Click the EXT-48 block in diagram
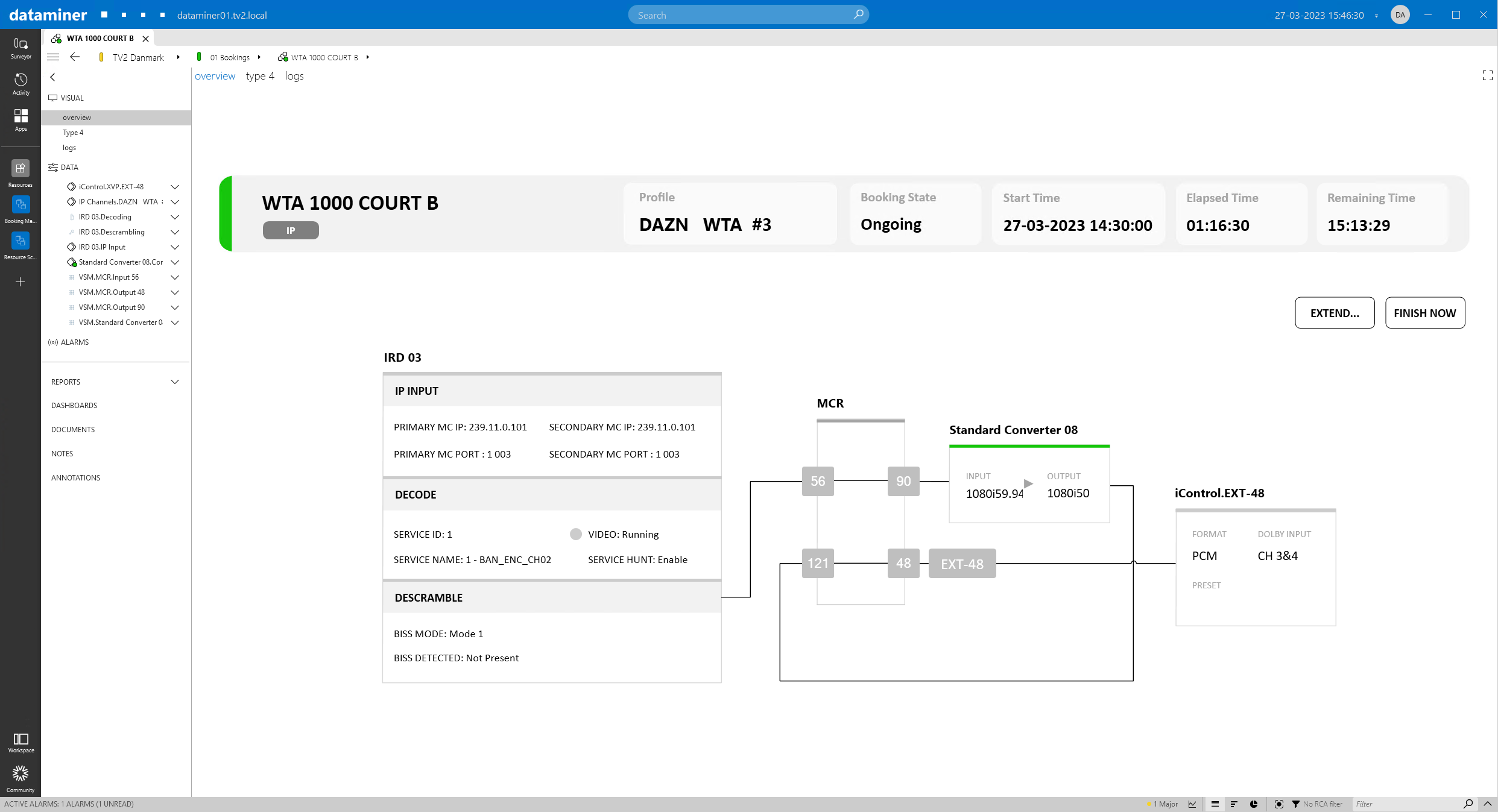The width and height of the screenshot is (1498, 812). (x=962, y=564)
